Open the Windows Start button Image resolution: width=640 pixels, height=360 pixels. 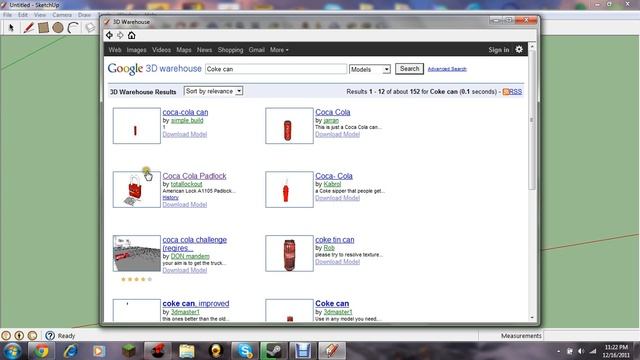pos(12,351)
